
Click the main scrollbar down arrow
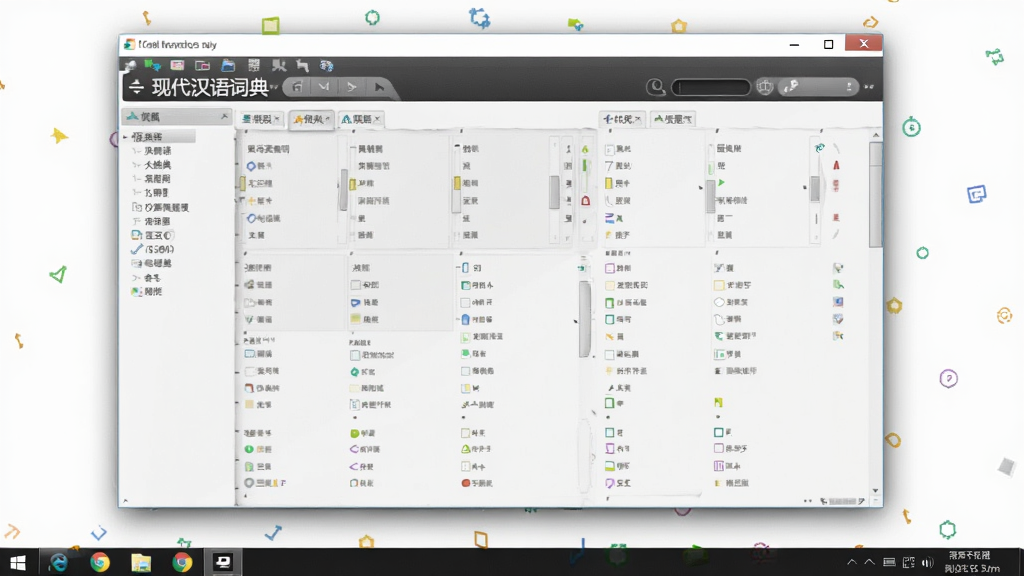click(876, 491)
